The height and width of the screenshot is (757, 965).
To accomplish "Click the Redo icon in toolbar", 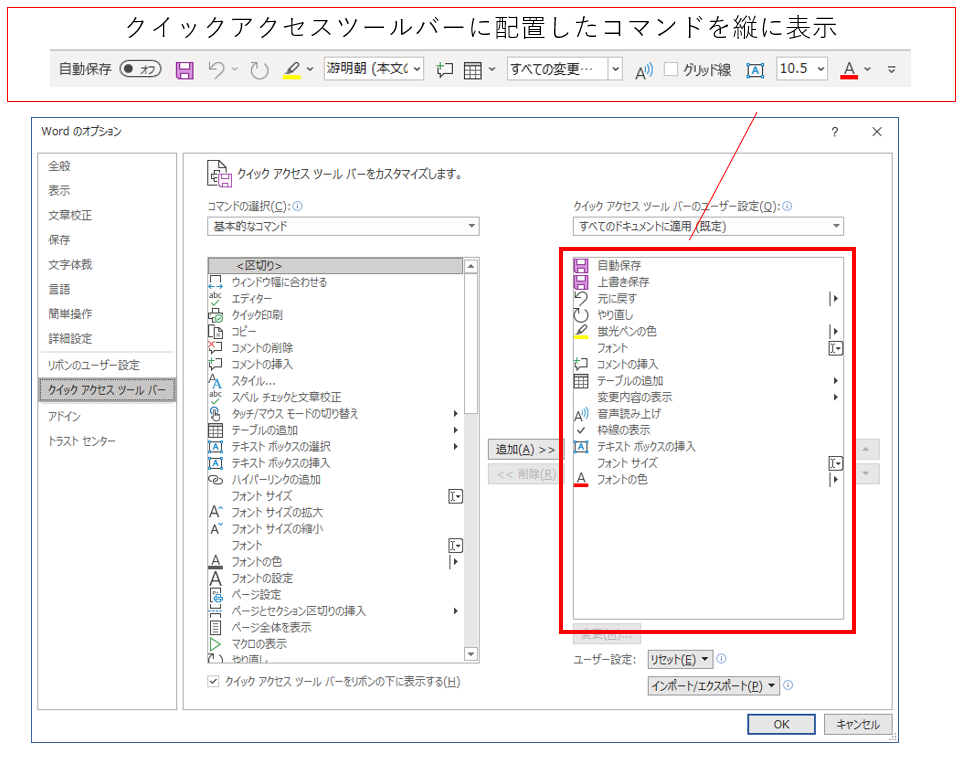I will click(x=260, y=70).
